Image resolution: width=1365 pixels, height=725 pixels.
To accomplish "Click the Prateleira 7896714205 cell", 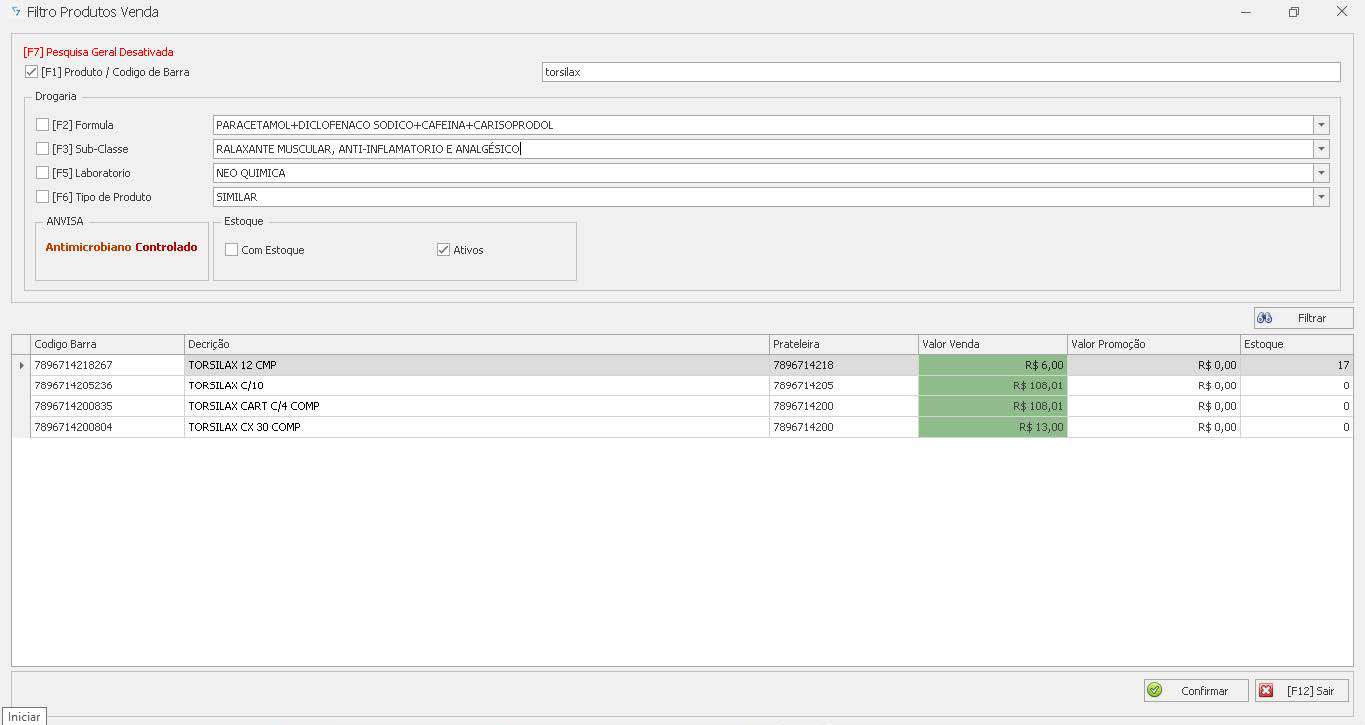I will tap(843, 385).
